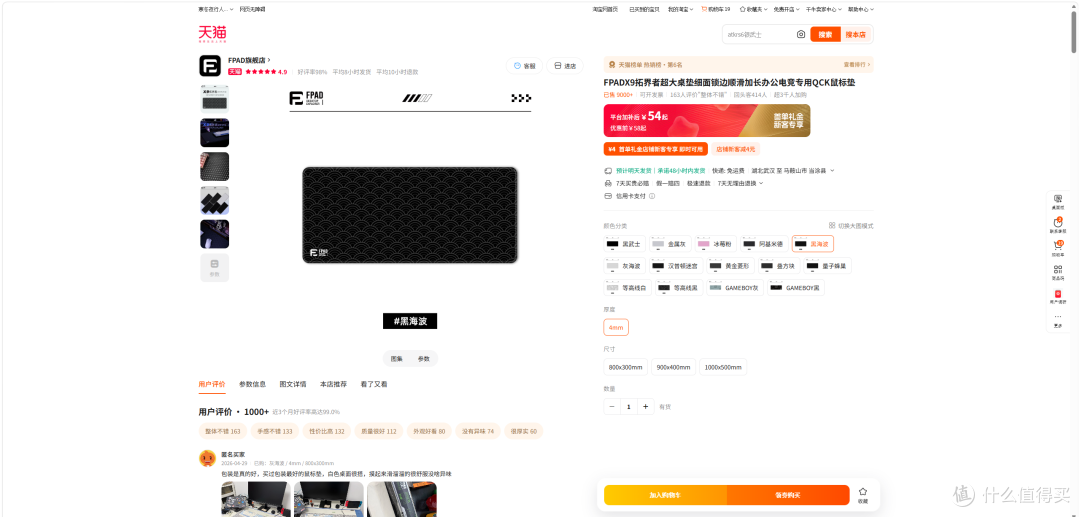Switch to 参数信息 tab
Image resolution: width=1080 pixels, height=517 pixels.
click(252, 384)
